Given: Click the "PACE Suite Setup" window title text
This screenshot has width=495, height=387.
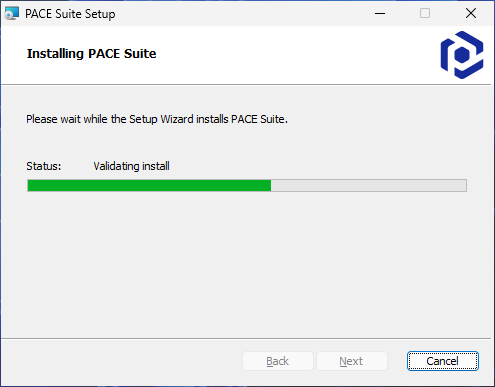Looking at the screenshot, I should click(x=70, y=14).
